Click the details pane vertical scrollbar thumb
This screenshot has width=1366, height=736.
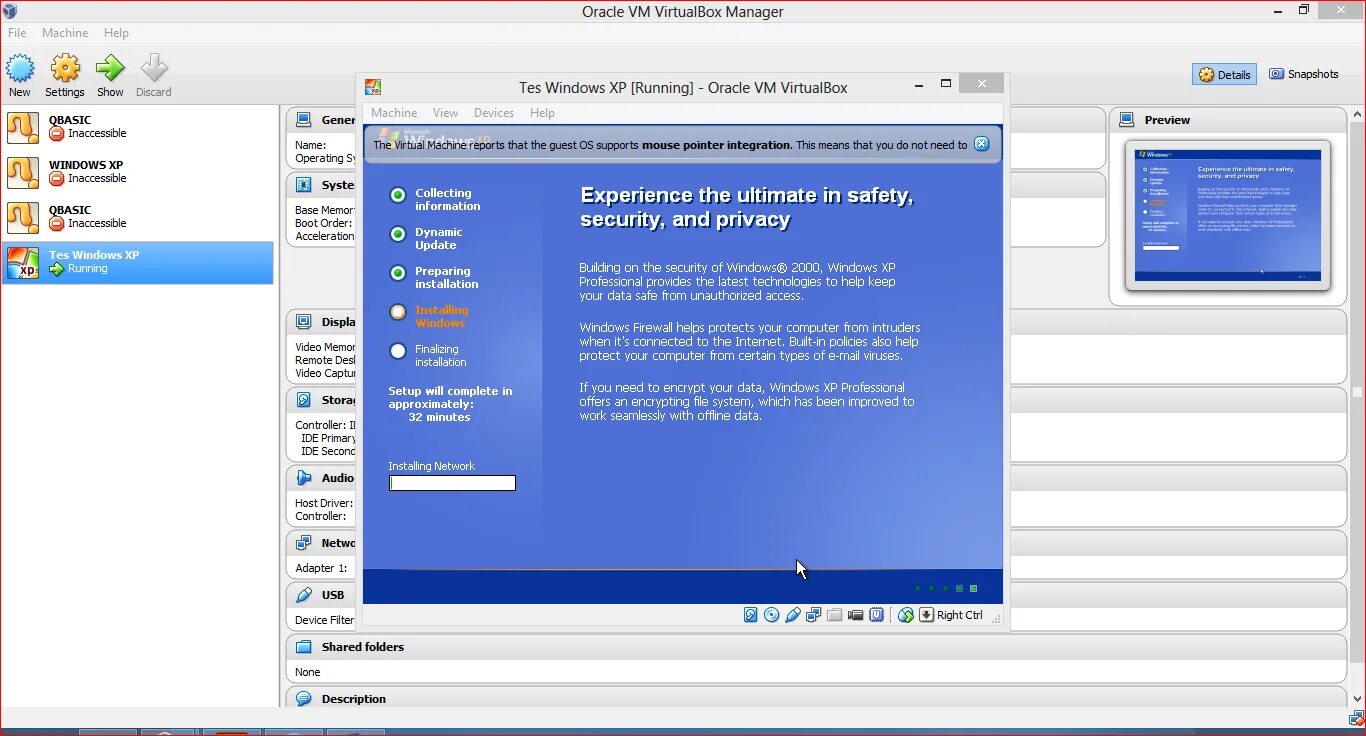pyautogui.click(x=1357, y=392)
